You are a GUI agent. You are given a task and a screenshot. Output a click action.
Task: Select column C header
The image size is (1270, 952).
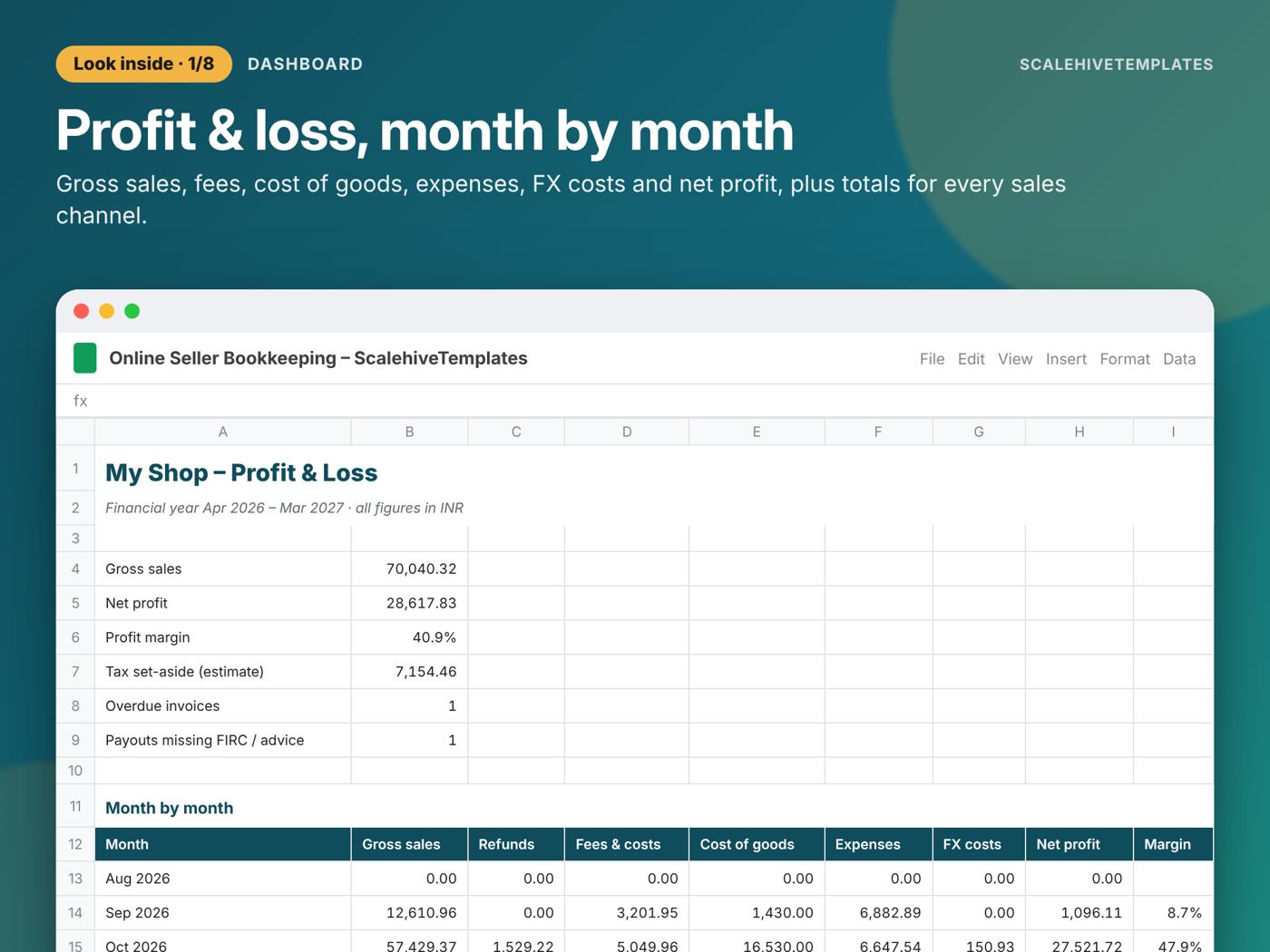pos(516,432)
